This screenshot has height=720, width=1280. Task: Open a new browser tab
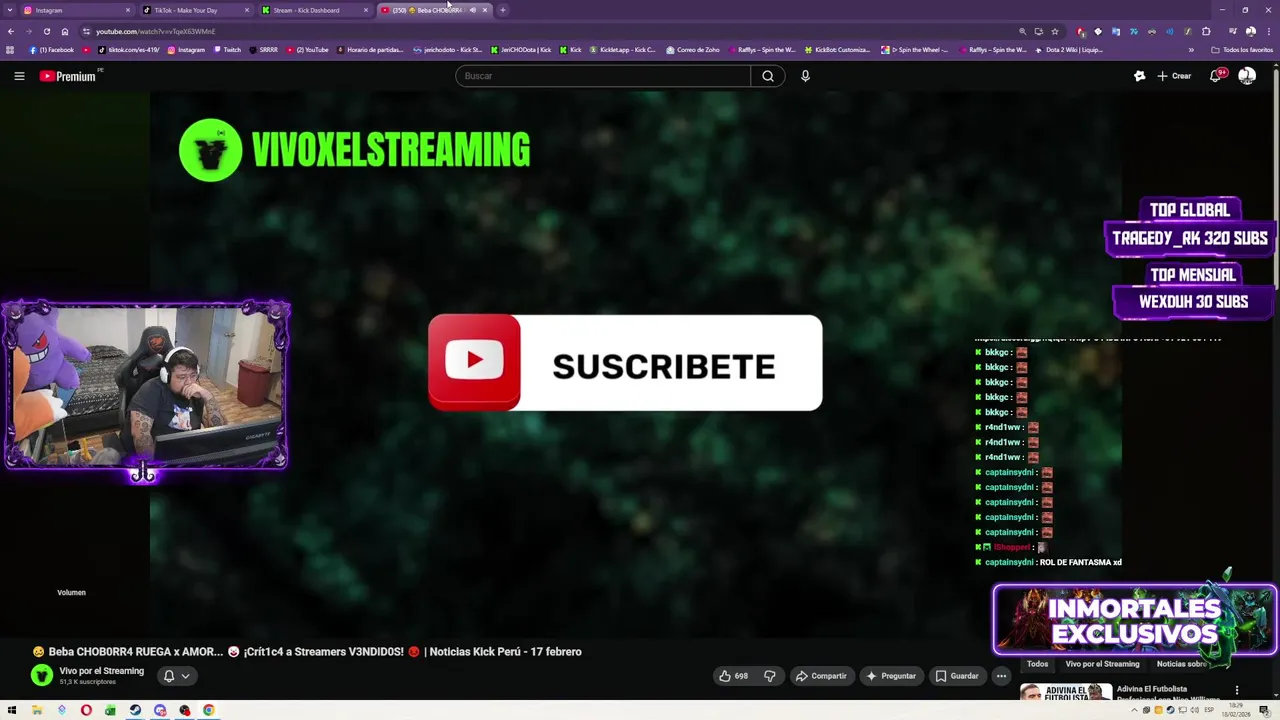click(503, 10)
